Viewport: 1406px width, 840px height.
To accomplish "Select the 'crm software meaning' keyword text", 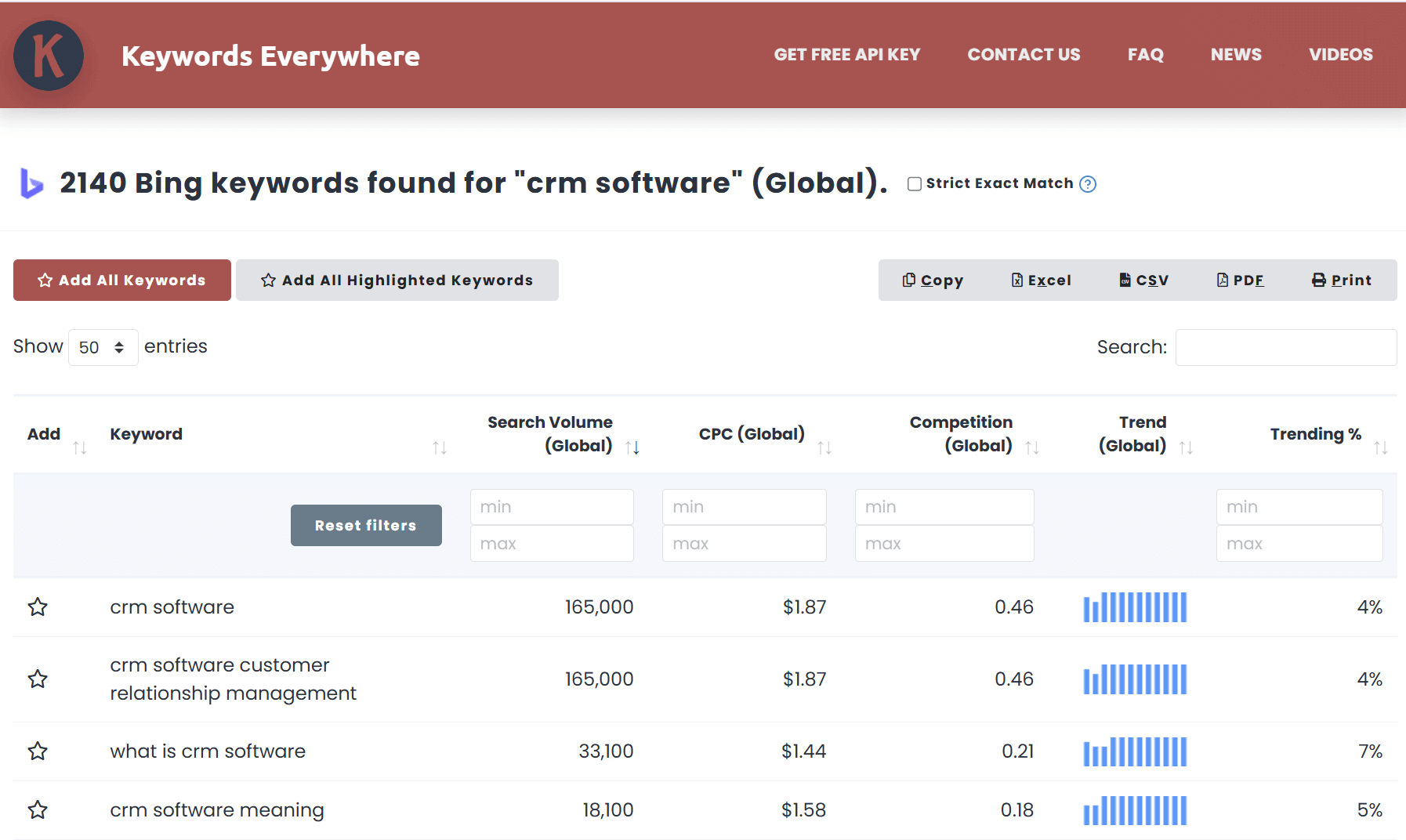I will [217, 810].
